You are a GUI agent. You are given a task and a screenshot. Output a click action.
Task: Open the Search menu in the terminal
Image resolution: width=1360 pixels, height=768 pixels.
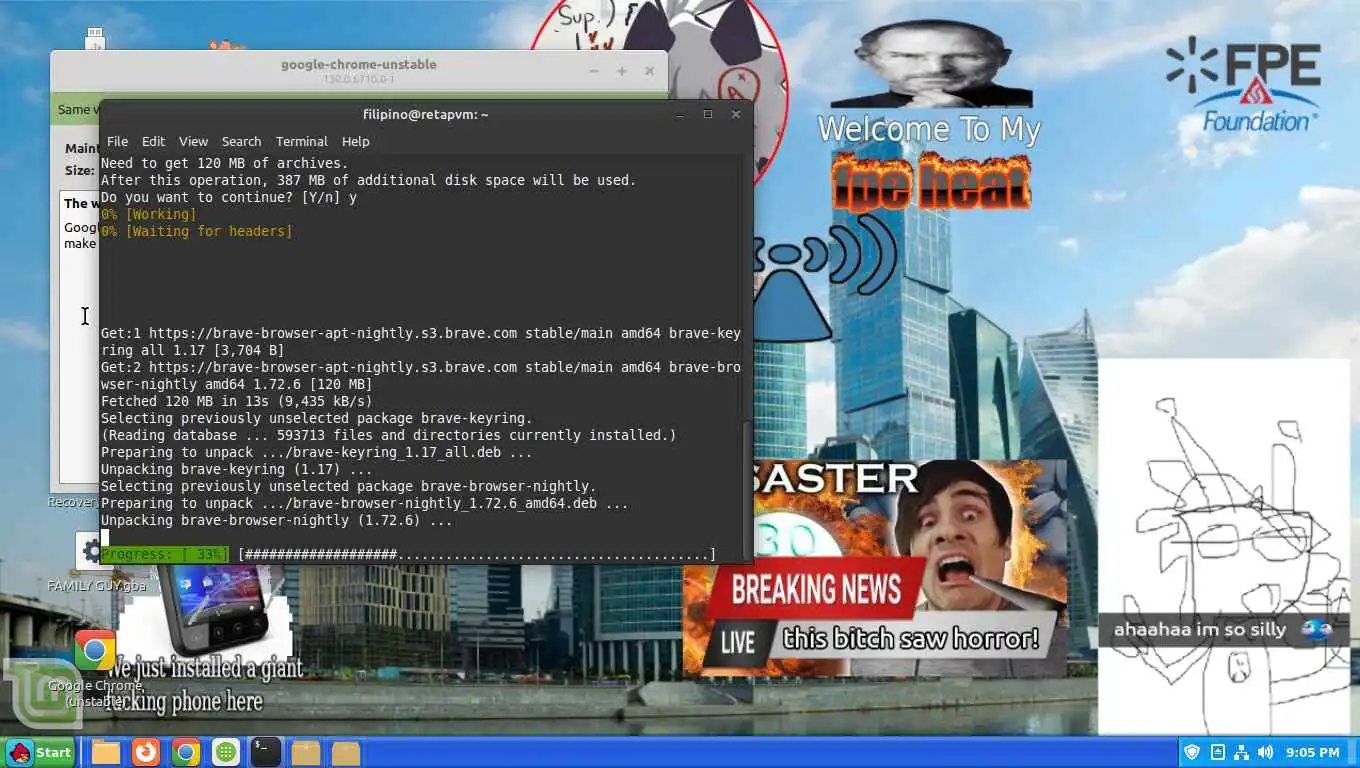click(x=241, y=141)
